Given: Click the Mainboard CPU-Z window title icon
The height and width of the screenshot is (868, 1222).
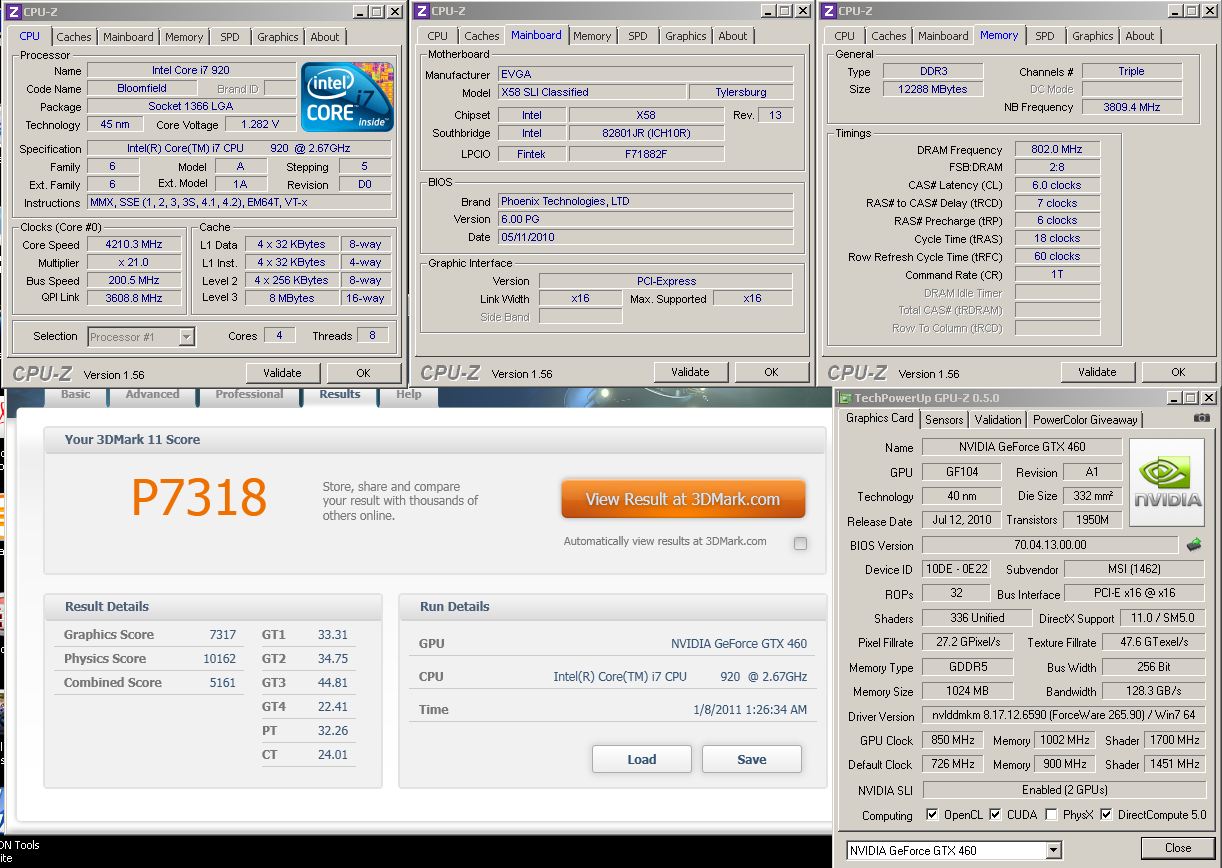Looking at the screenshot, I should click(x=422, y=11).
